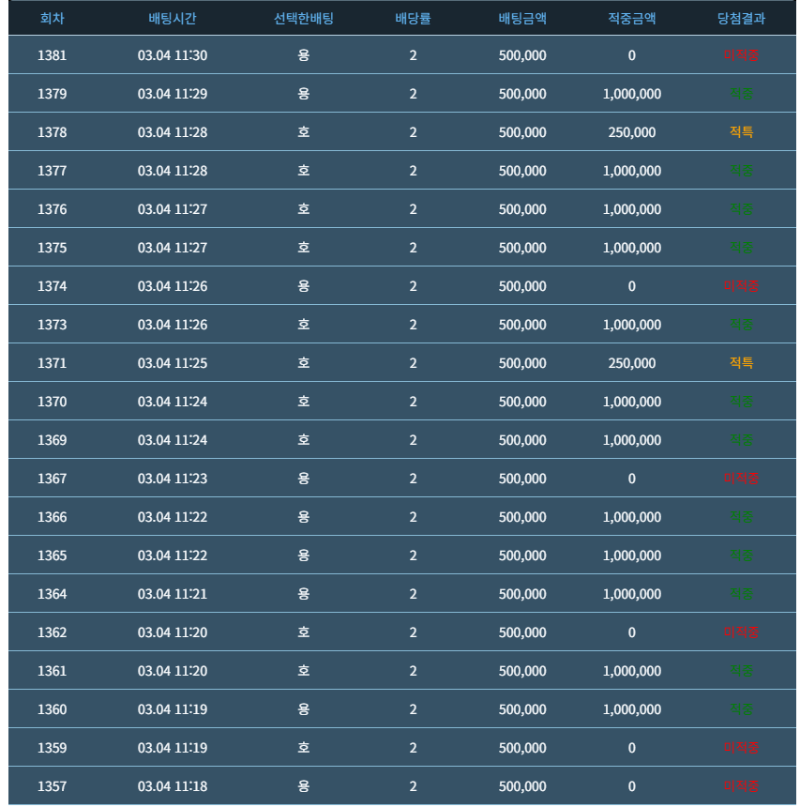Select the round 1369 number cell
Image resolution: width=800 pixels, height=807 pixels.
(x=52, y=440)
